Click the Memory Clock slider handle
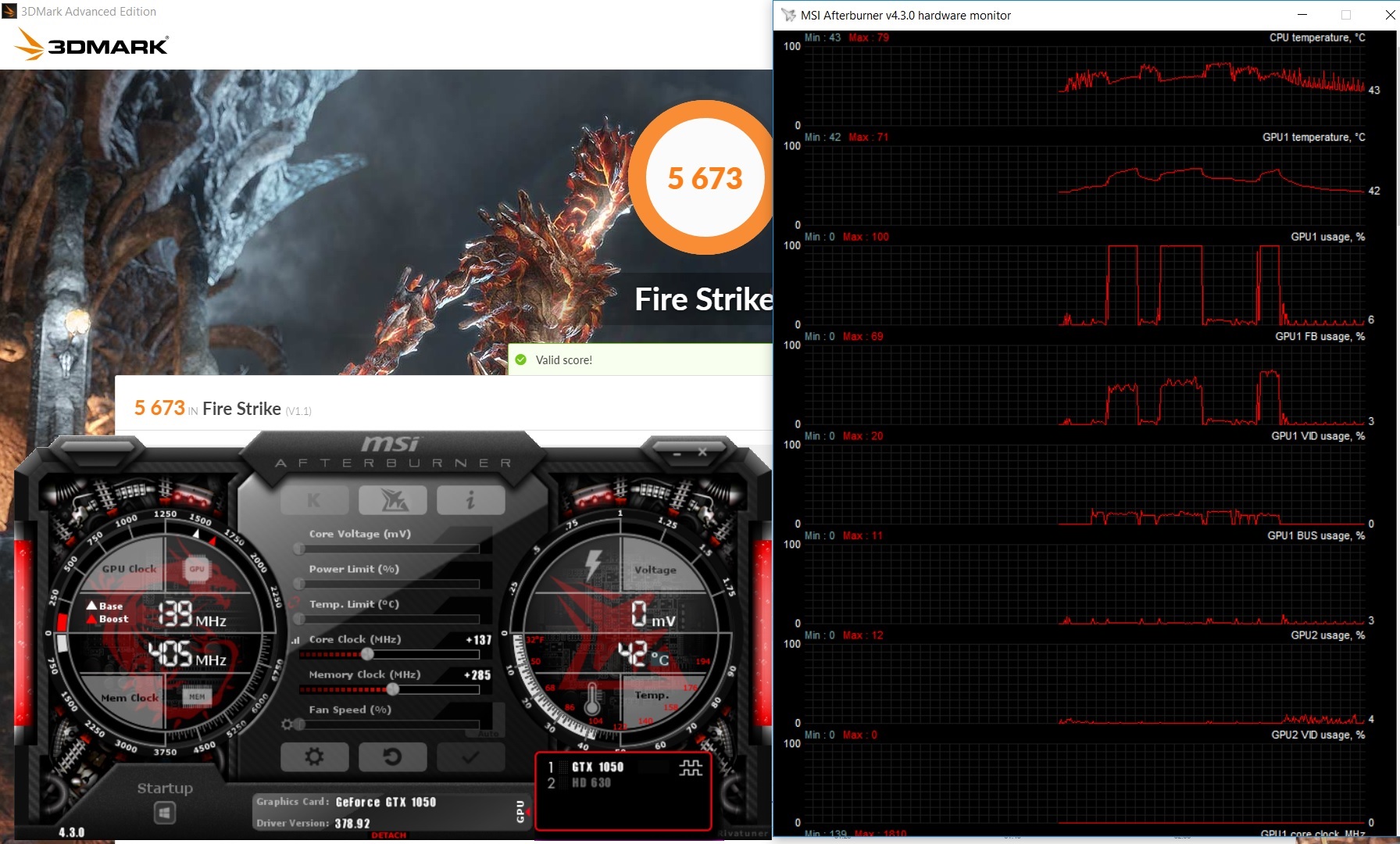The image size is (1400, 844). click(x=393, y=689)
